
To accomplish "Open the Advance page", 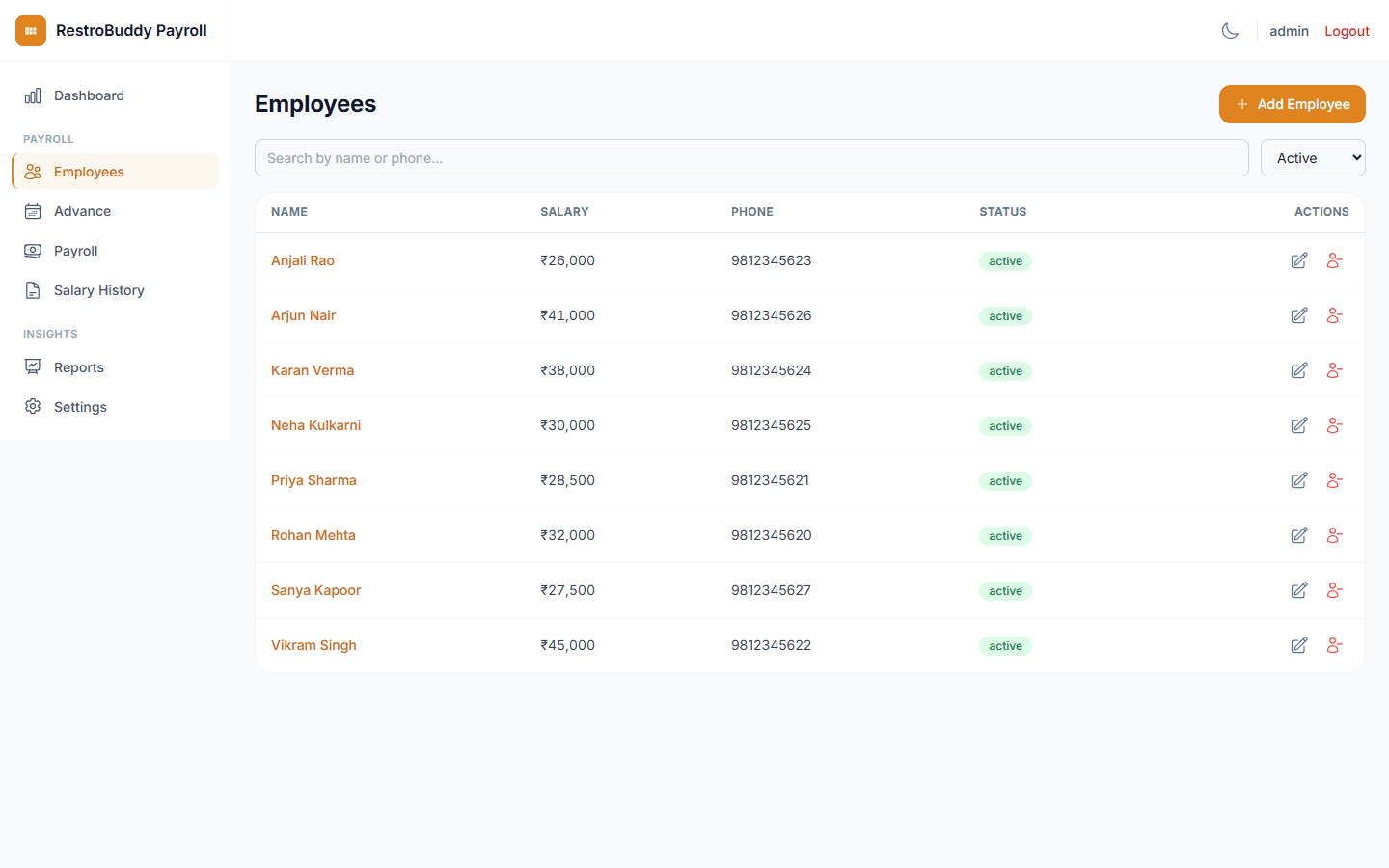I will [x=115, y=211].
